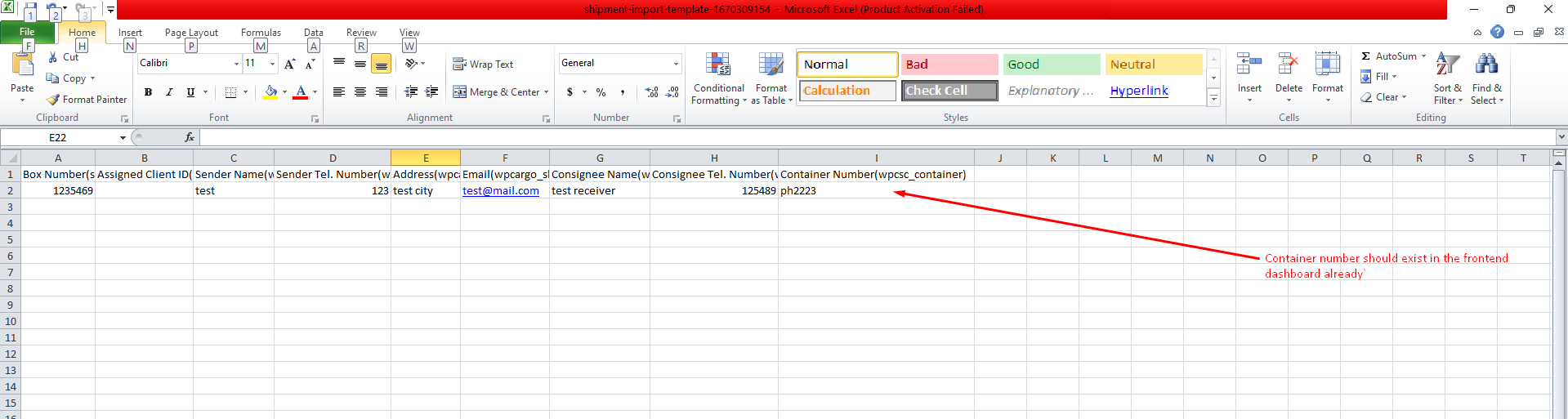Open the Name Box dropdown arrow
Screen dimensions: 1568x419
pos(123,138)
